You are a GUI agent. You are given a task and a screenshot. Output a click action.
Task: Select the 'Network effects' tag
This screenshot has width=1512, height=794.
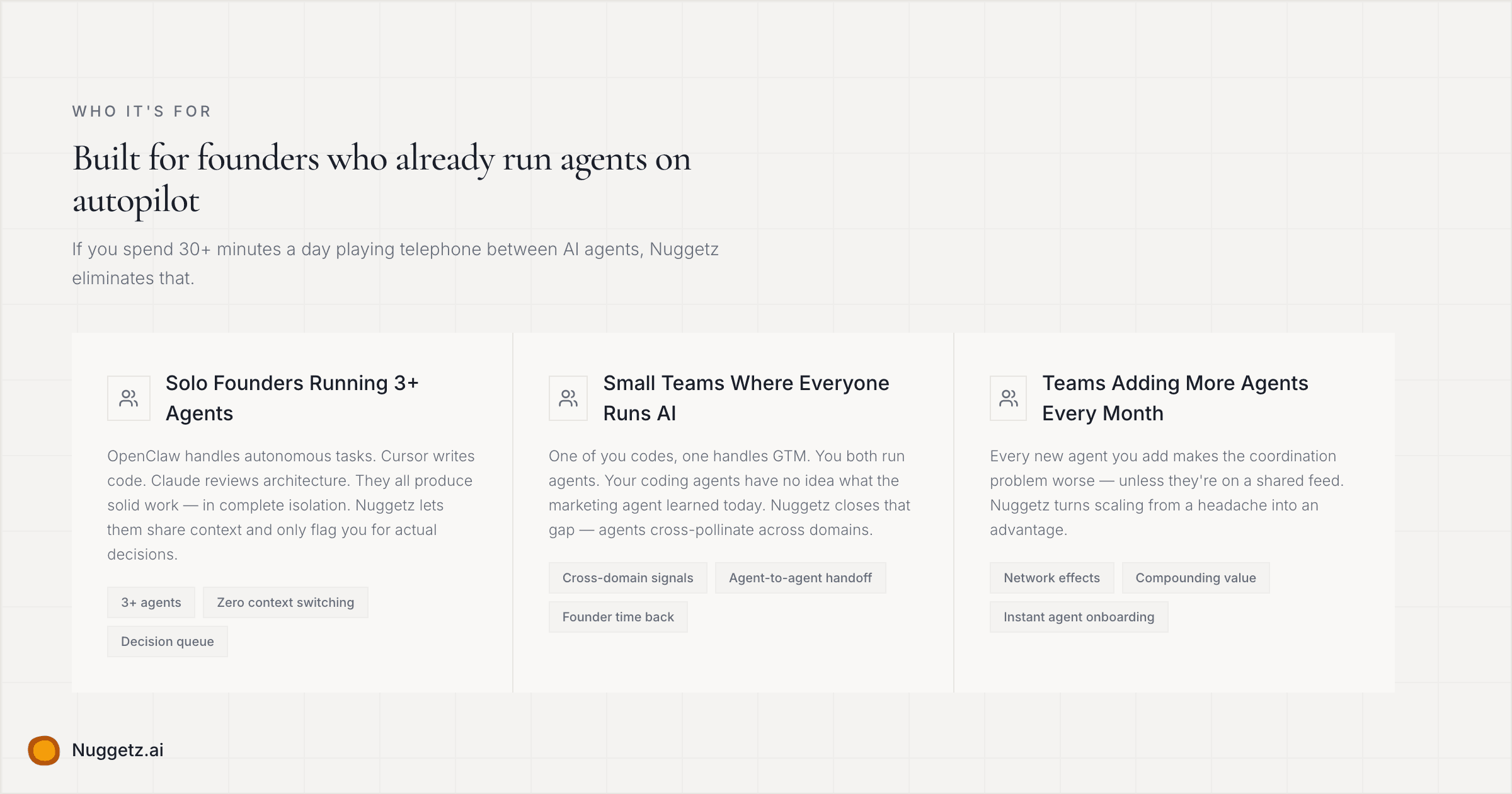1051,577
